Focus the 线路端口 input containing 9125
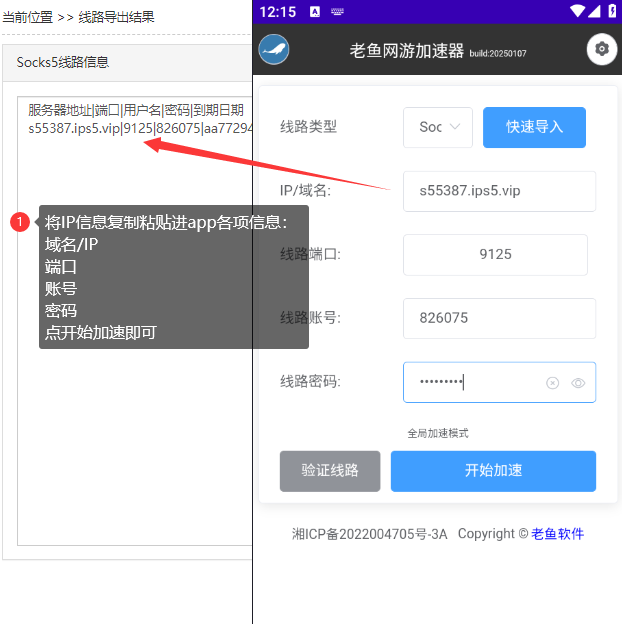622x624 pixels. tap(495, 255)
